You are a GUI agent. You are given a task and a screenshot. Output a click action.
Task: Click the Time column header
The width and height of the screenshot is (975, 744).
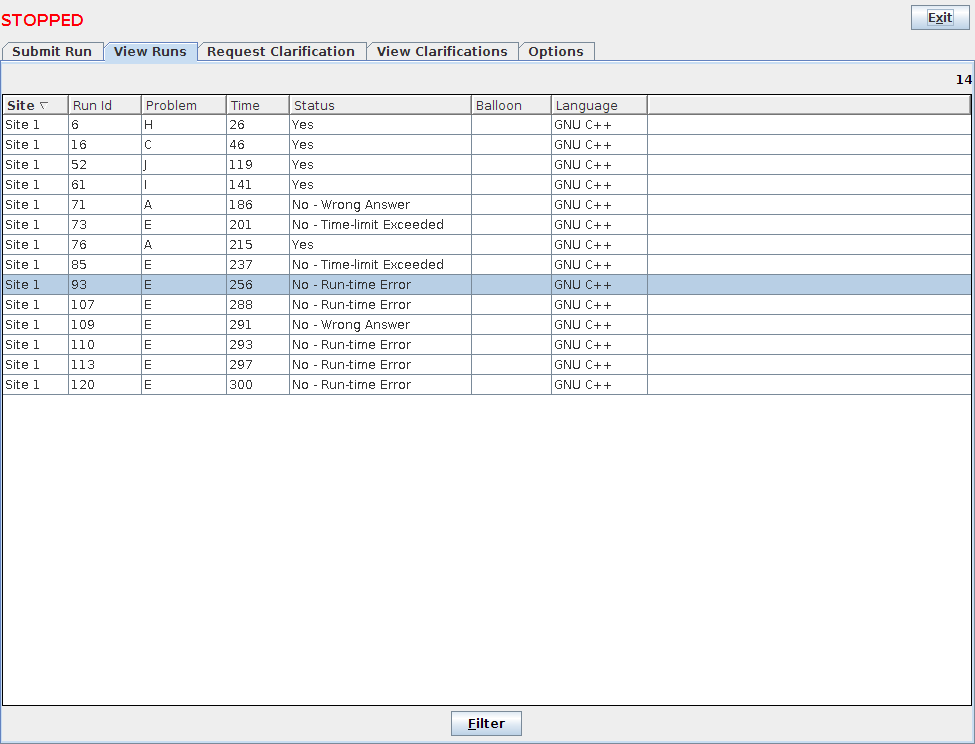(257, 105)
